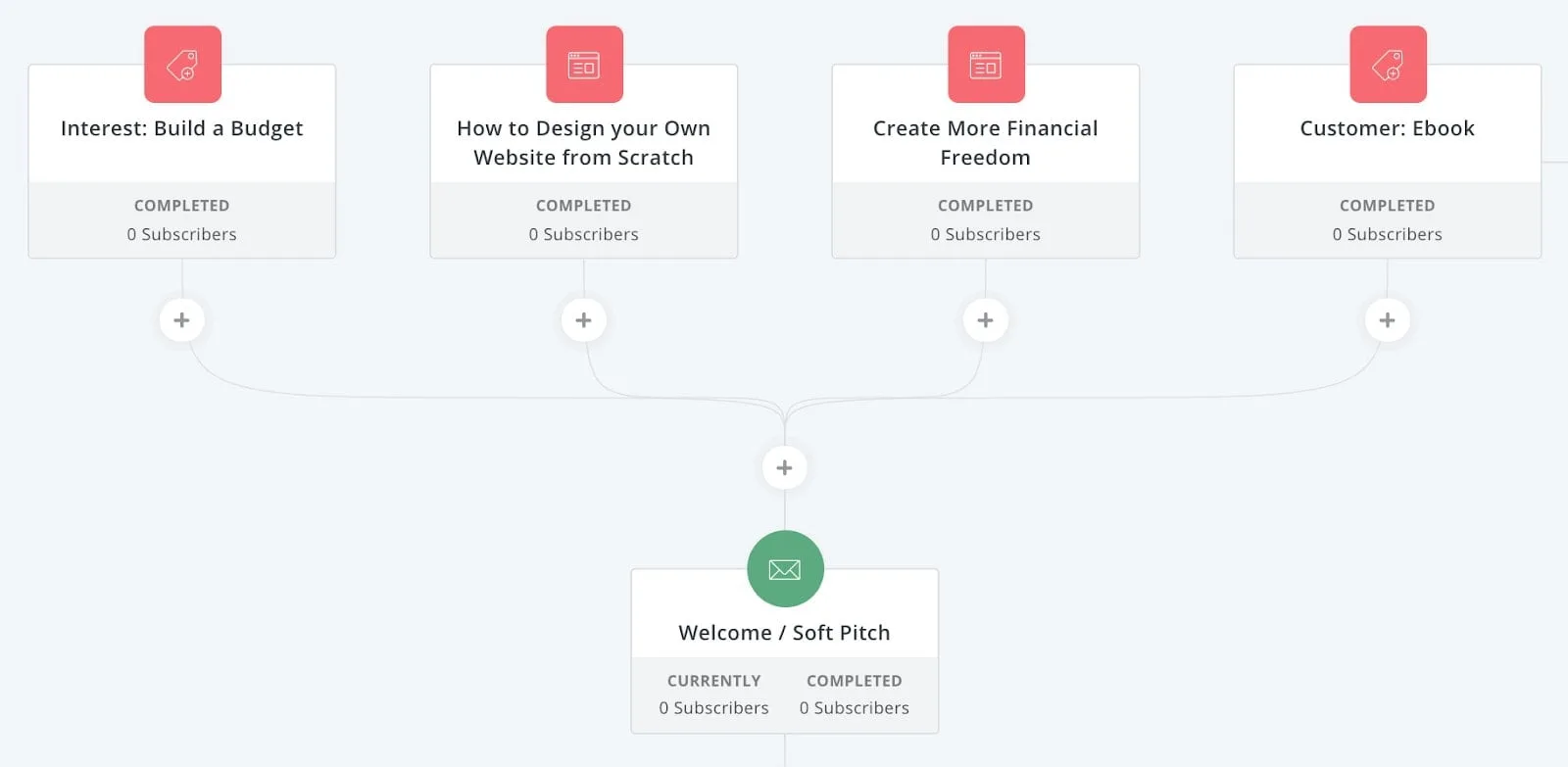
Task: Click the plus icon above Welcome / Soft Pitch
Action: (784, 467)
